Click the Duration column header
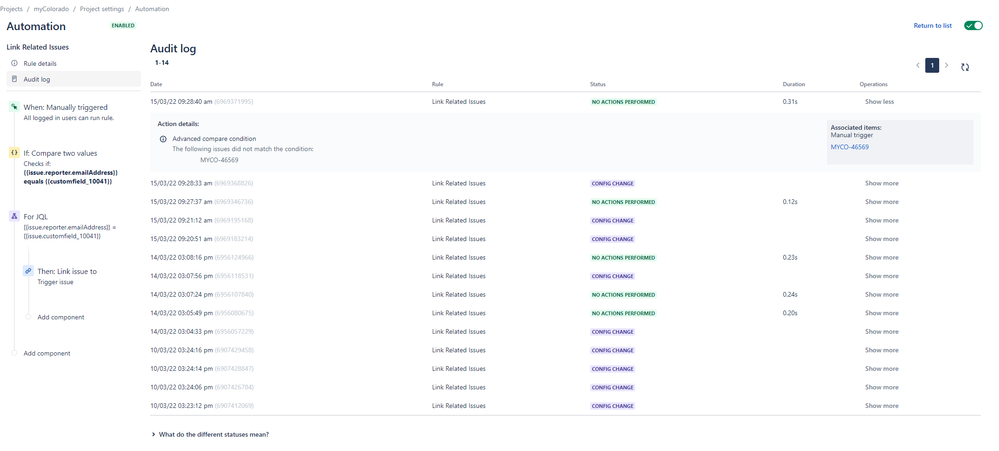This screenshot has width=999, height=451. point(794,84)
